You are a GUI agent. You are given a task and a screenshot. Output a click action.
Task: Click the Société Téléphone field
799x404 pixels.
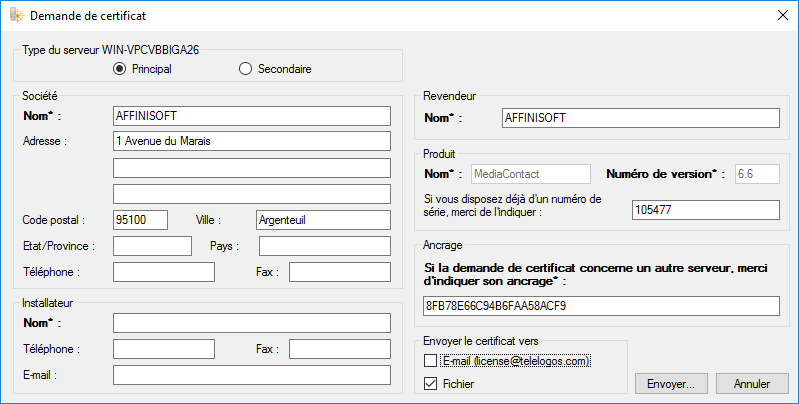point(164,272)
